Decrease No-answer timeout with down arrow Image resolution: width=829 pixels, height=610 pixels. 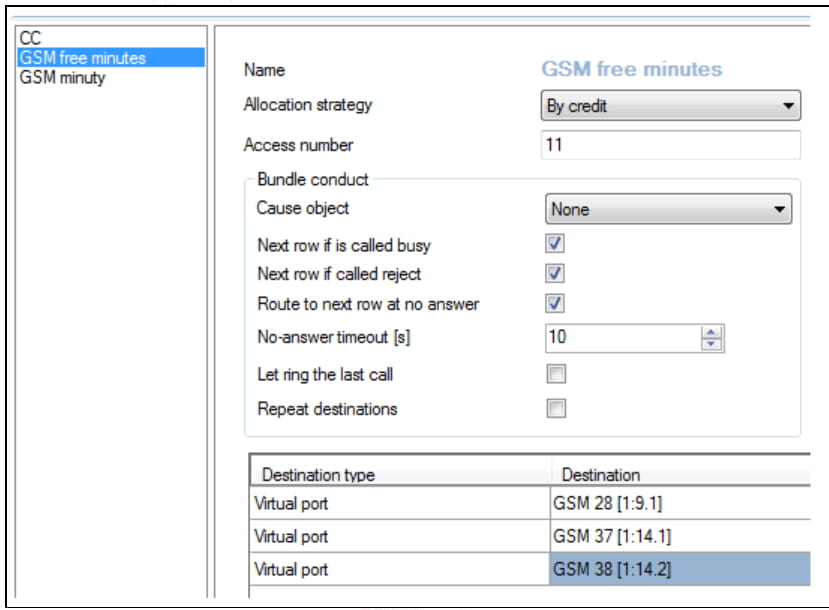(x=711, y=344)
